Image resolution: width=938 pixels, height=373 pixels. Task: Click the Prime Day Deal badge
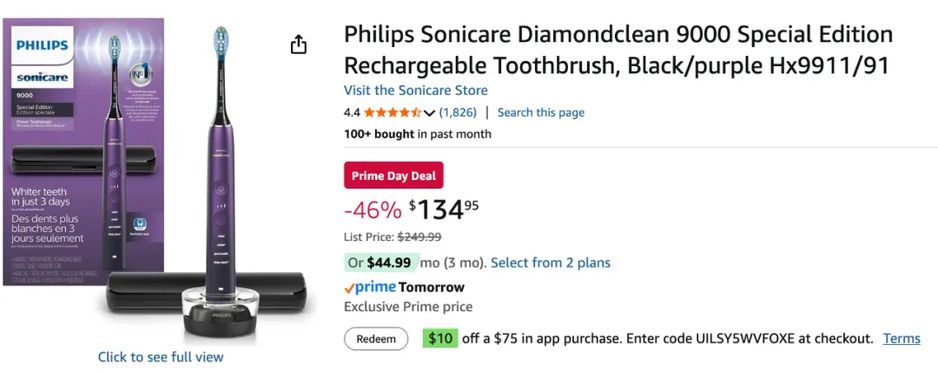coord(394,176)
